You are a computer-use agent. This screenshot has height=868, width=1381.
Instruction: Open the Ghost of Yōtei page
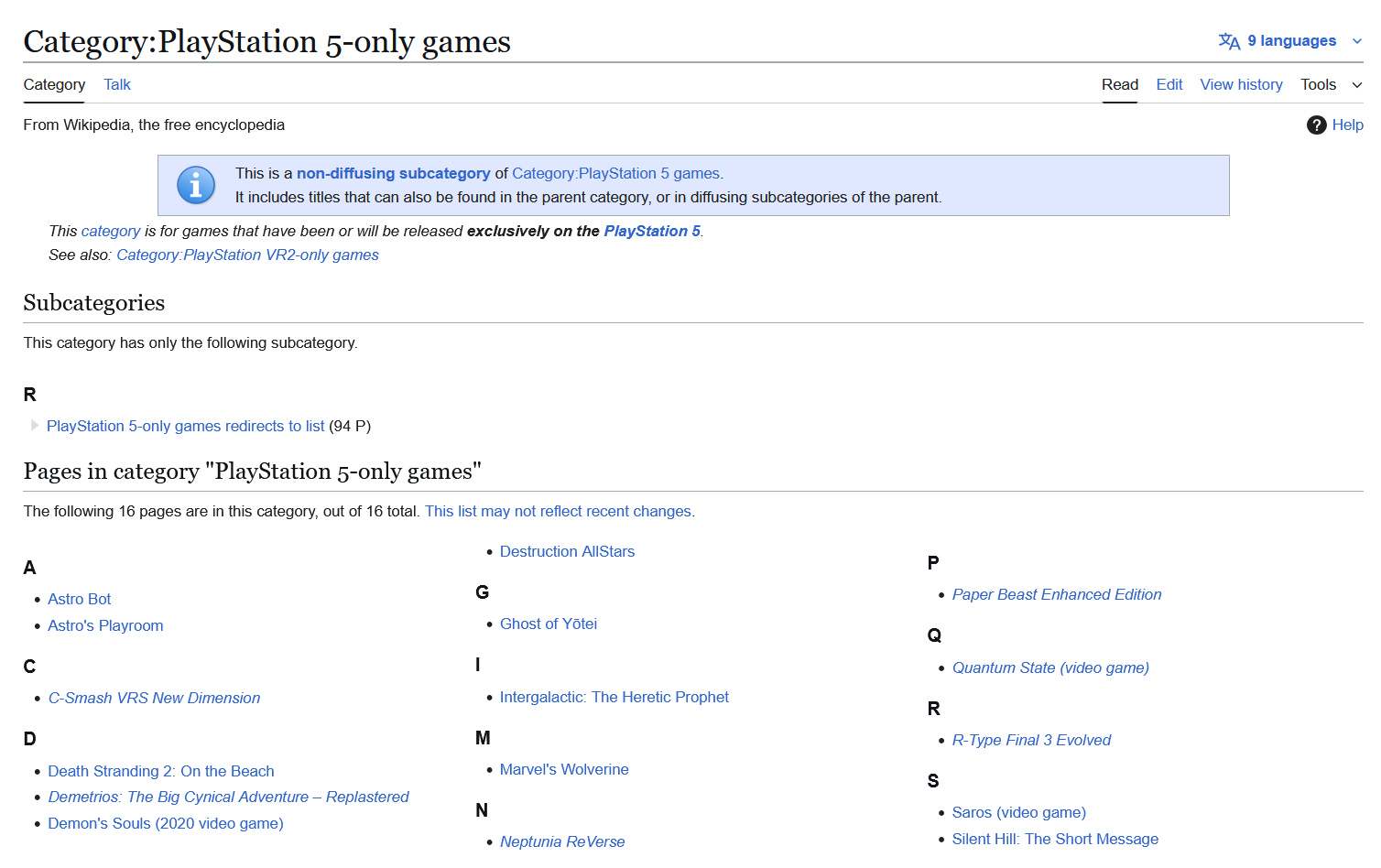[549, 624]
